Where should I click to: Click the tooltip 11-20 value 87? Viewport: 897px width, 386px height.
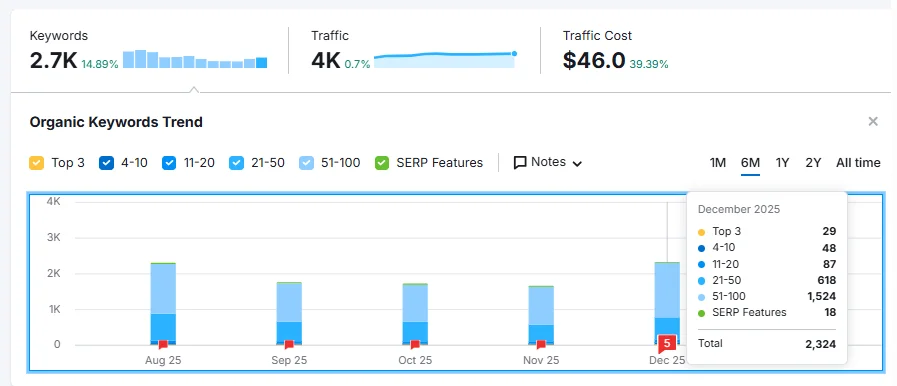point(829,264)
